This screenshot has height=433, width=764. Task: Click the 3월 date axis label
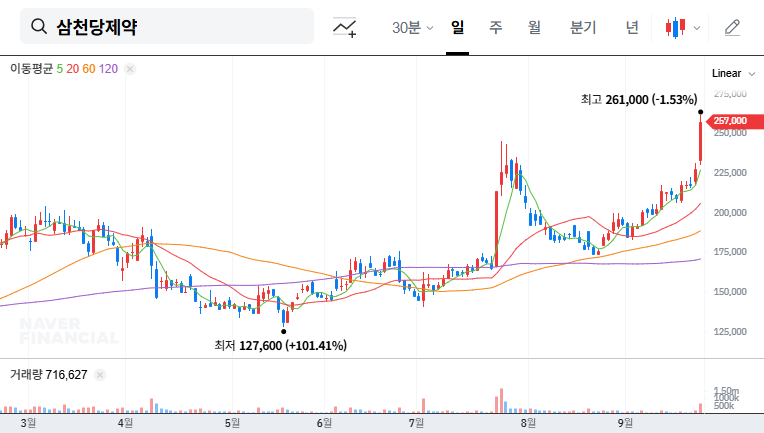click(28, 423)
